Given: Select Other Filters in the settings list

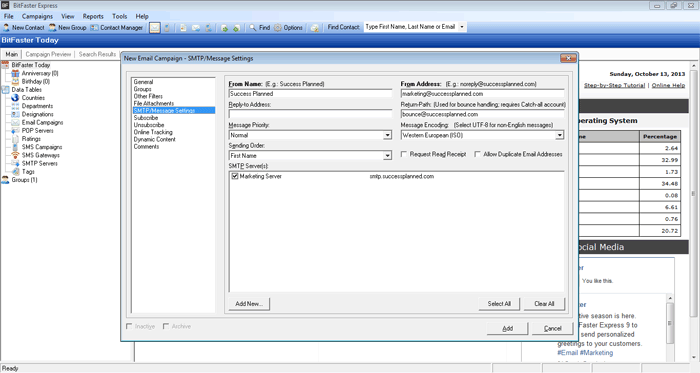Looking at the screenshot, I should [148, 96].
